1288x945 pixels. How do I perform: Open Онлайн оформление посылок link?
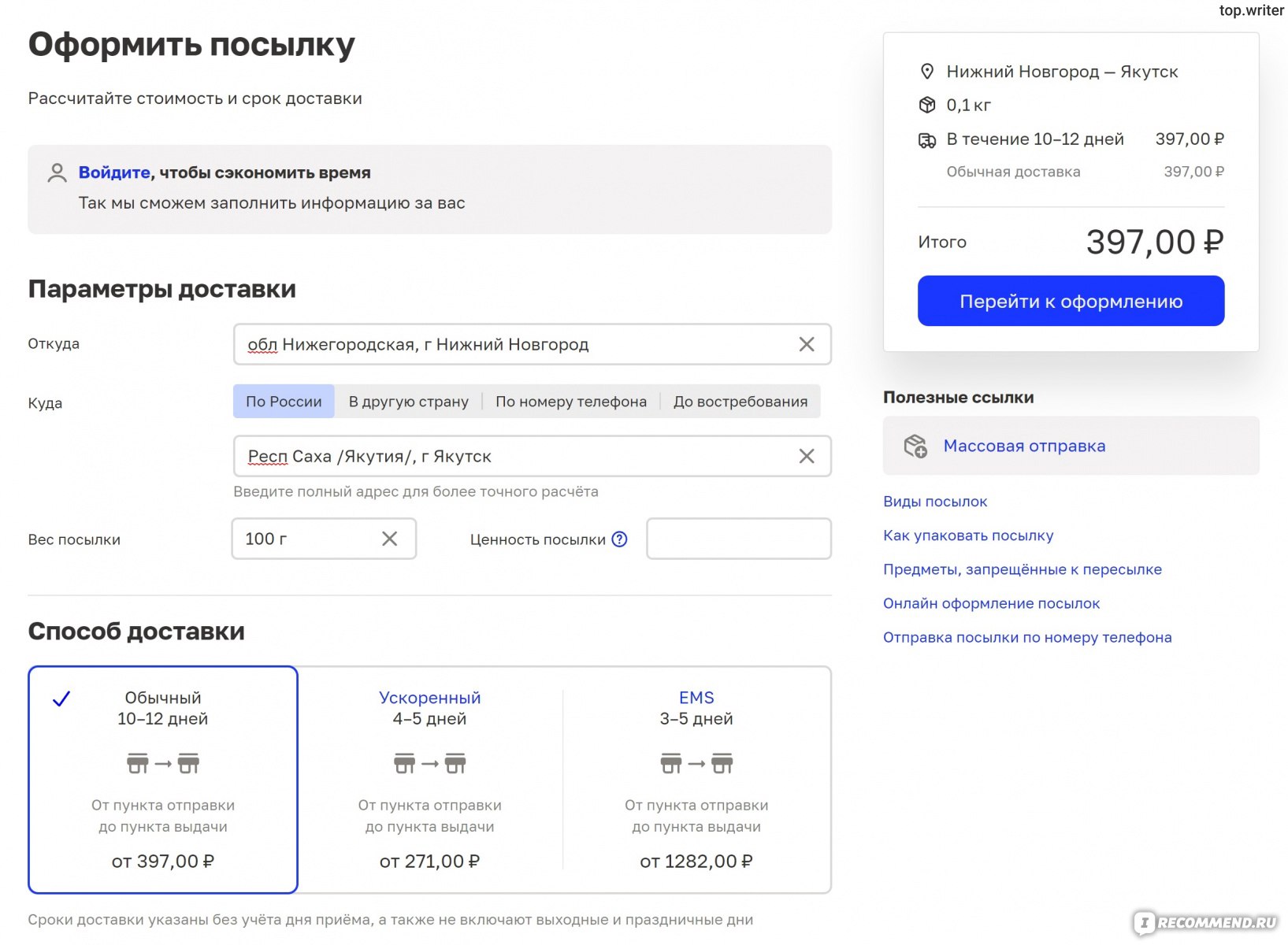tap(991, 603)
